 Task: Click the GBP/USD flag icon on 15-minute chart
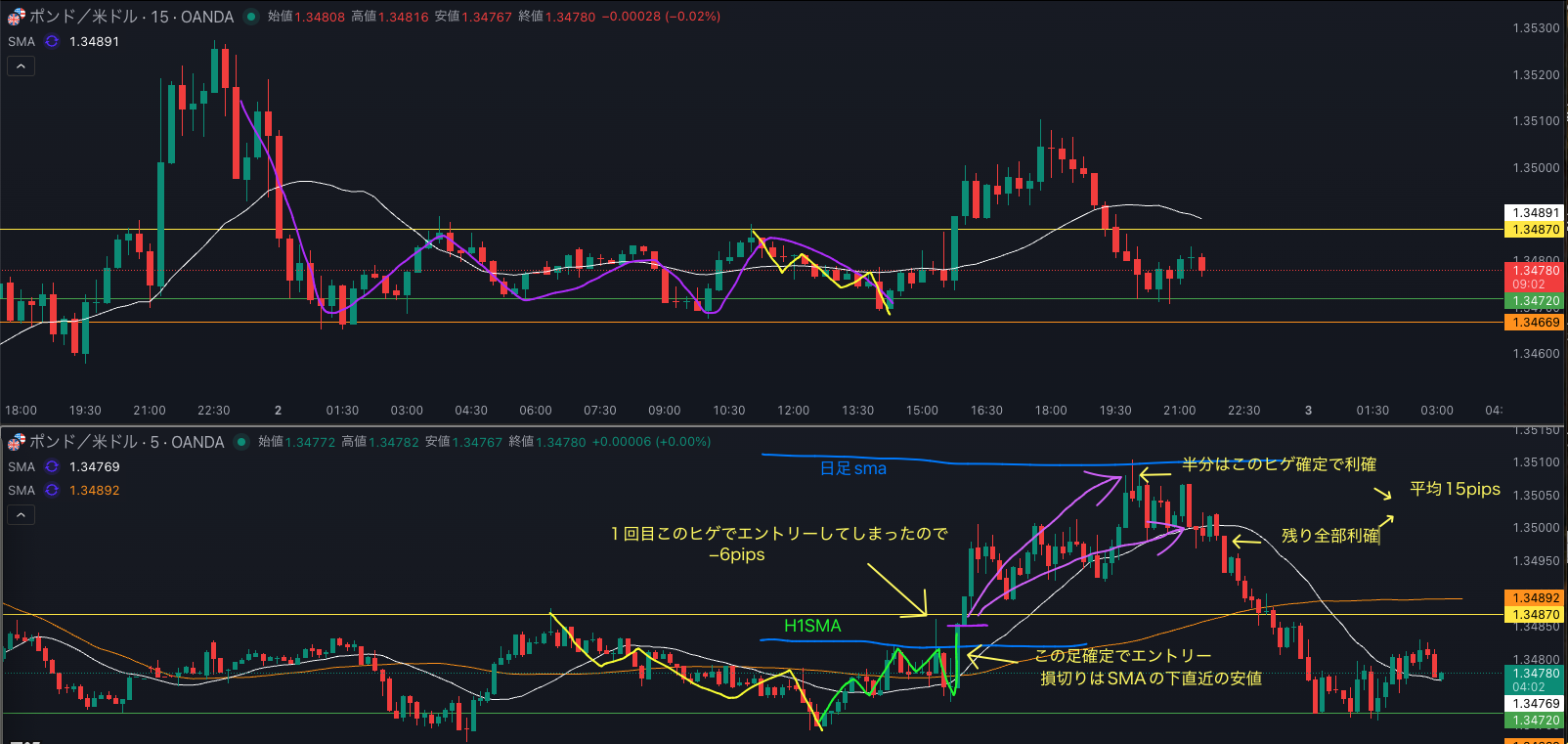[x=16, y=17]
